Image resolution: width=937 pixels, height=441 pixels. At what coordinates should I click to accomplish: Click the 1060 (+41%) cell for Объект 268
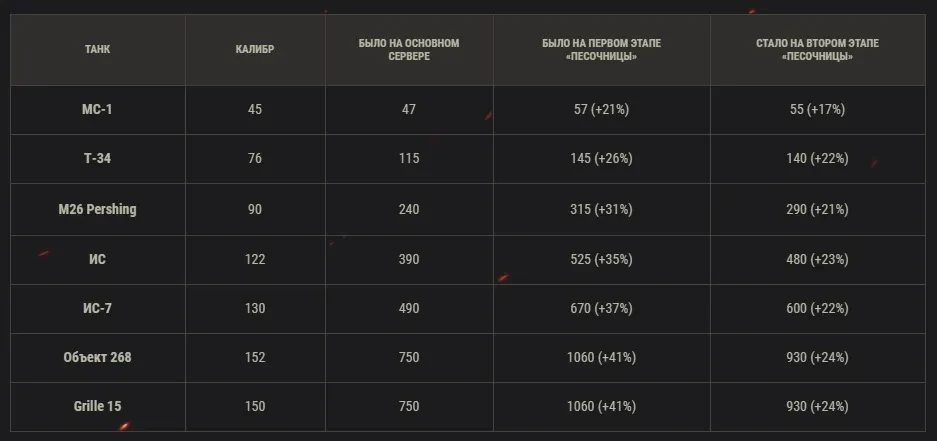(x=601, y=357)
